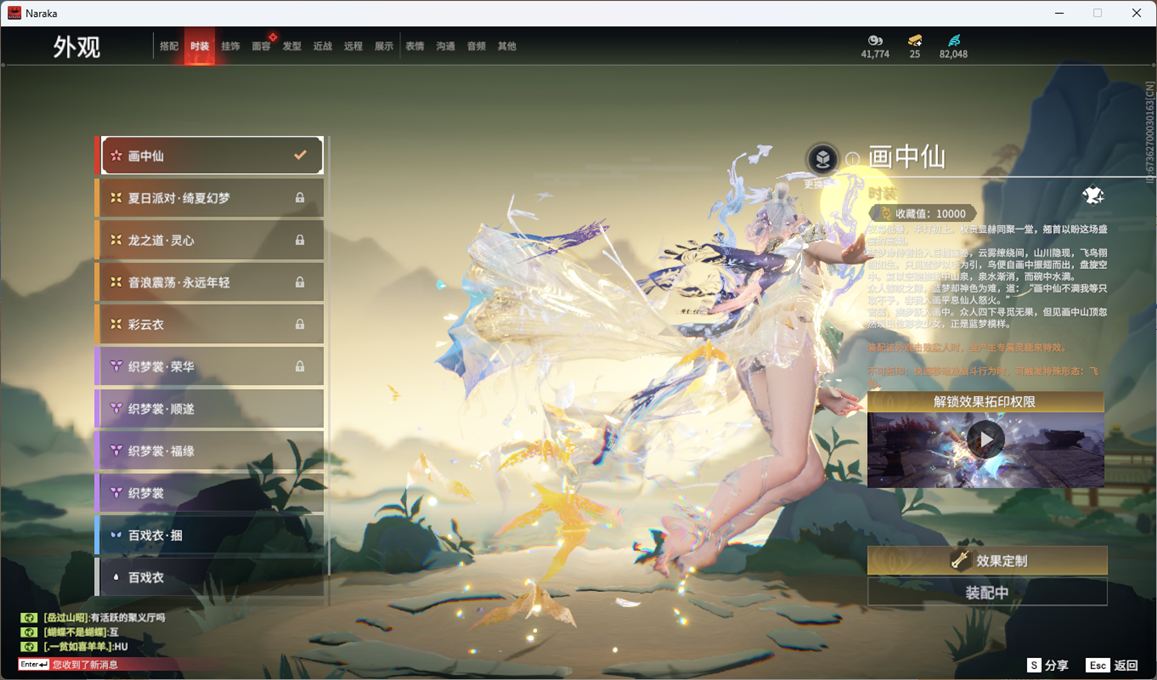
Task: Go to the 远程 tab
Action: (x=353, y=46)
